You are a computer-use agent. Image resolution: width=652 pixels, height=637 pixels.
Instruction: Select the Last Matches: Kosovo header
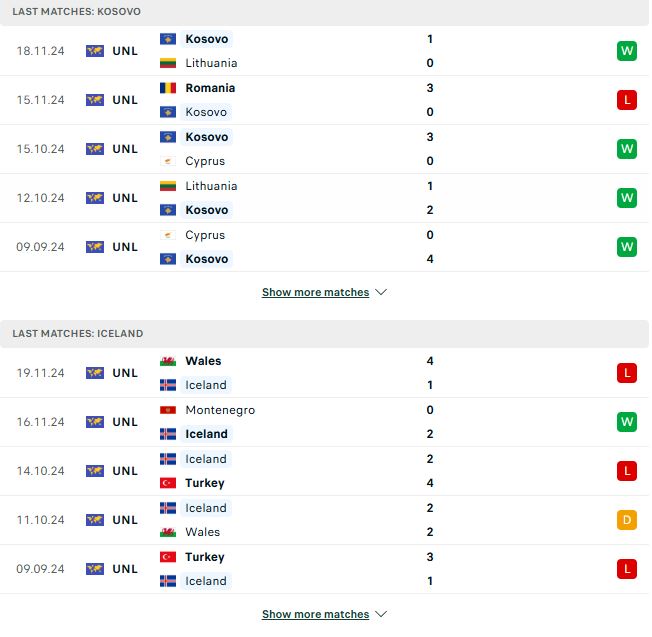coord(77,11)
